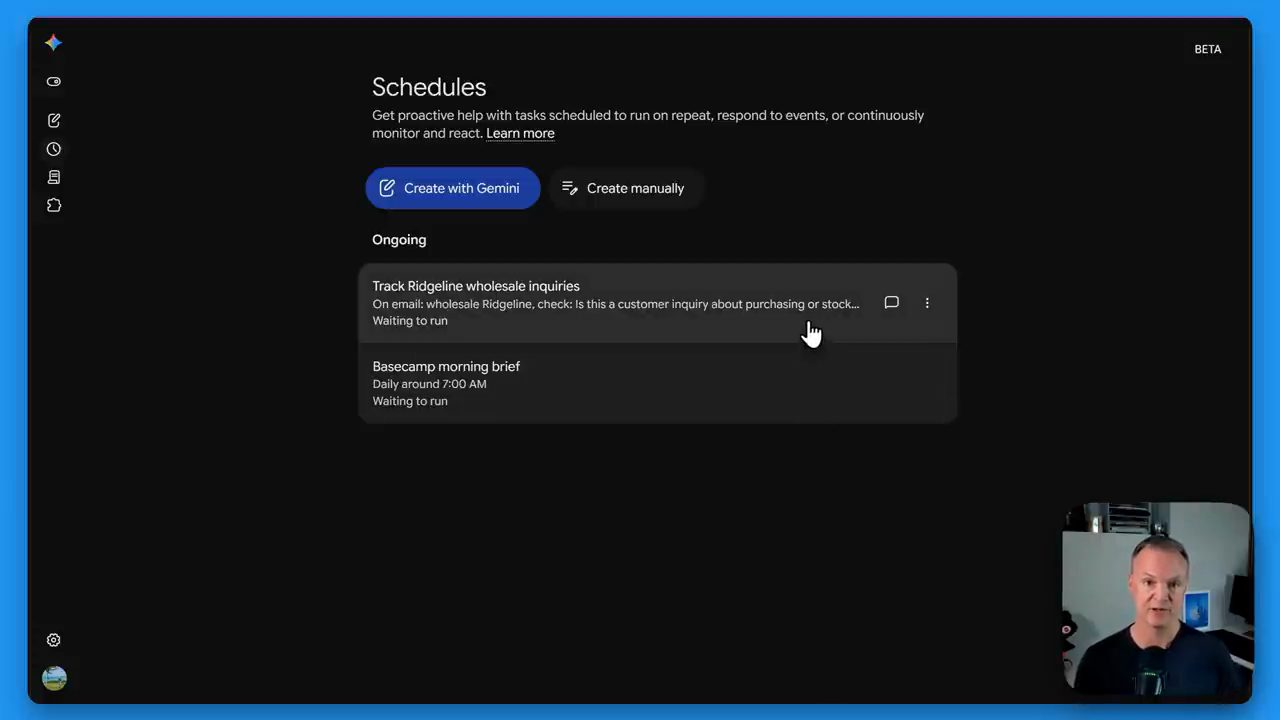Click the Schedules page heading
Image resolution: width=1280 pixels, height=720 pixels.
pyautogui.click(x=429, y=87)
